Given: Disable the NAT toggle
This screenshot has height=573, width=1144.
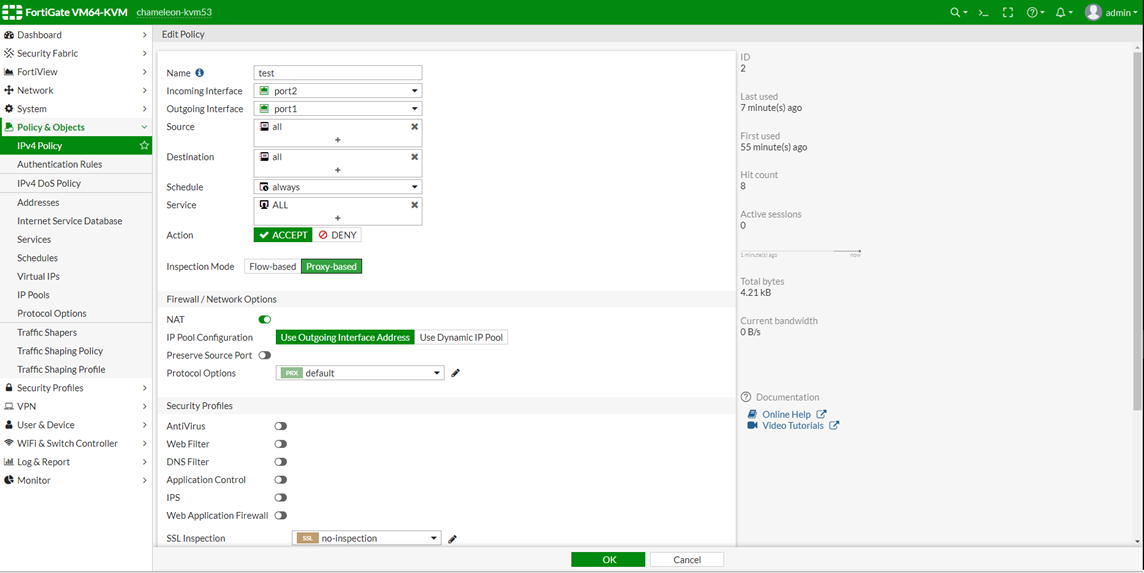Looking at the screenshot, I should point(265,320).
